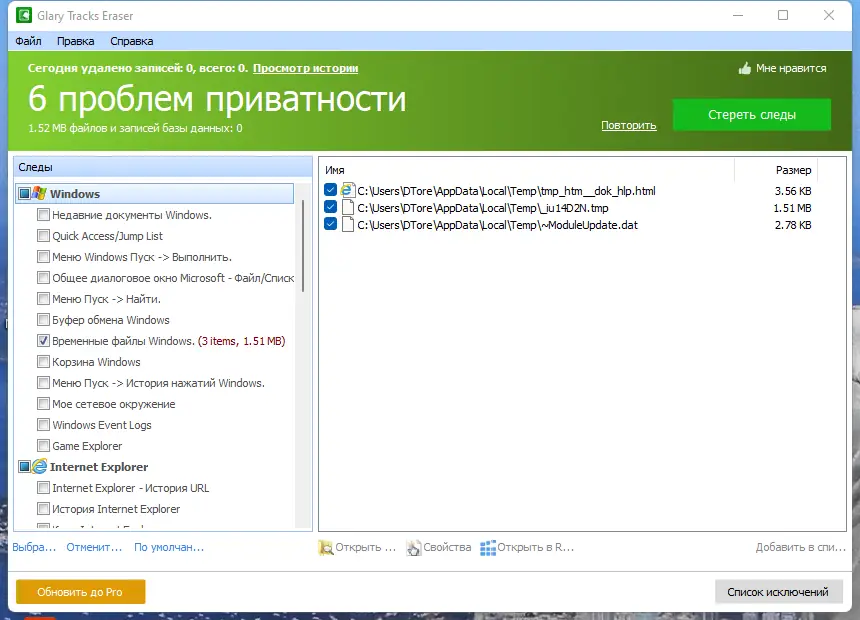
Task: Click the Стереть следы button
Action: point(751,115)
